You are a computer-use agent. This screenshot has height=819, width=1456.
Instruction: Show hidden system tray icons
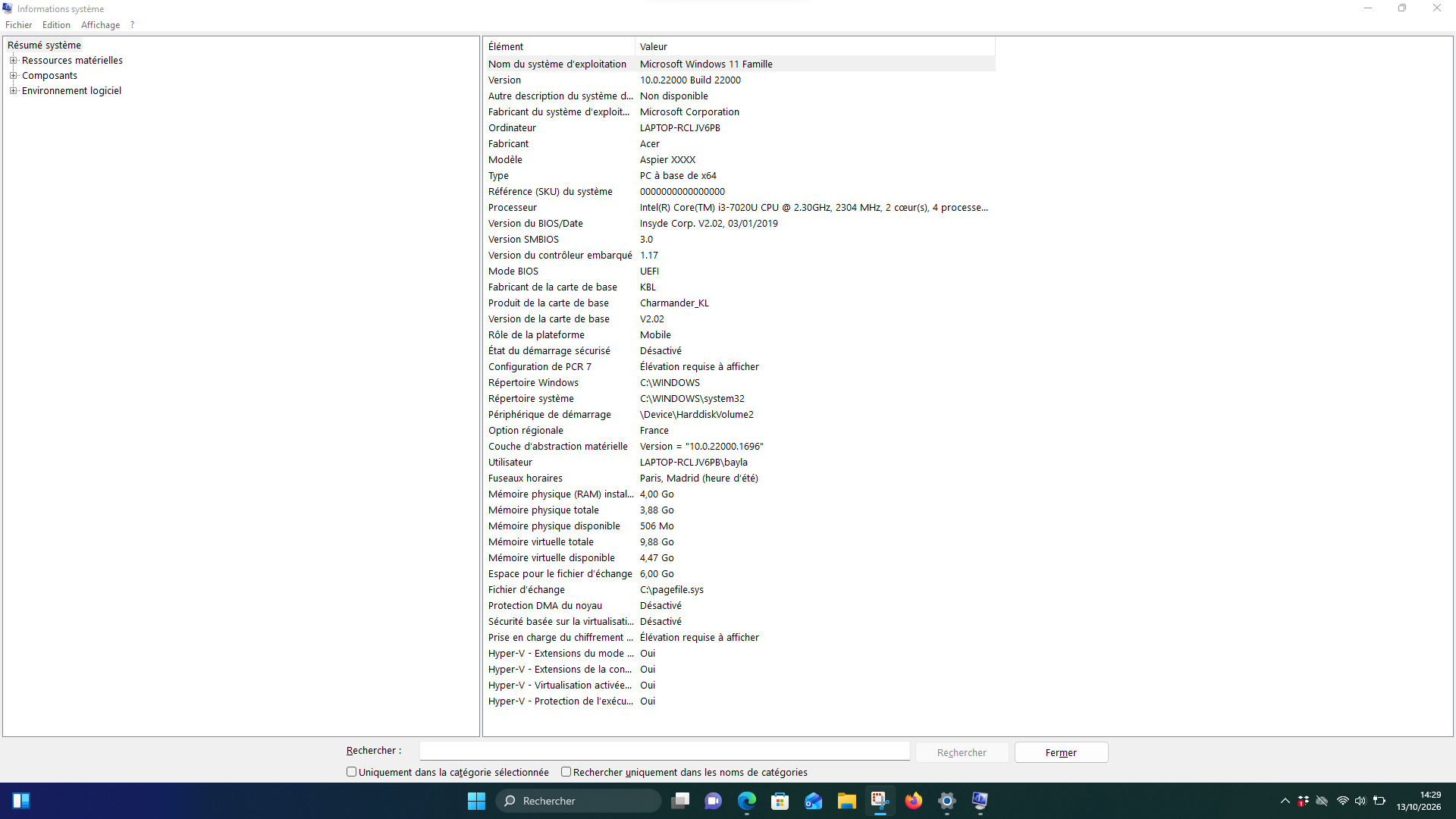(1285, 801)
